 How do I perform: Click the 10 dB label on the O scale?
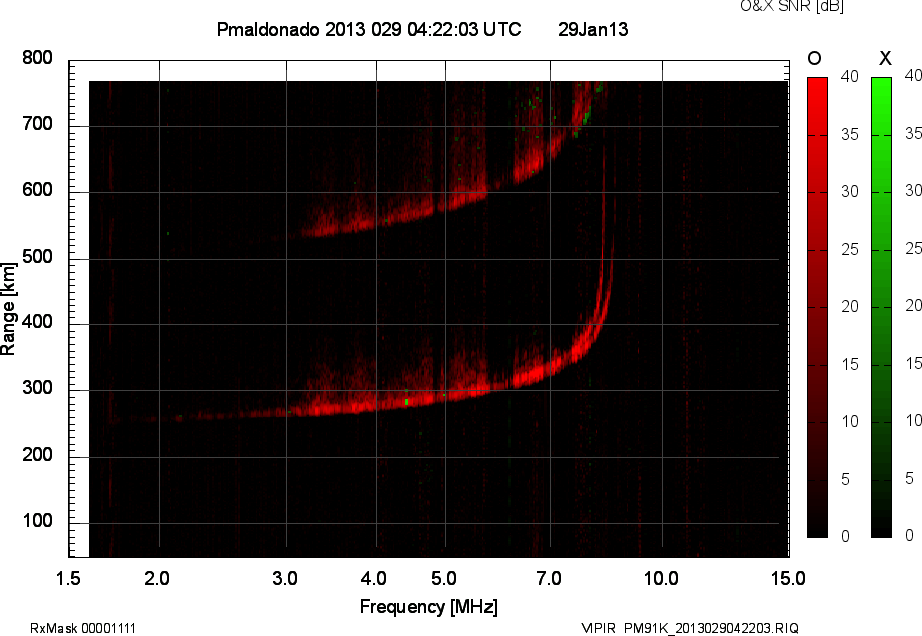coord(850,421)
